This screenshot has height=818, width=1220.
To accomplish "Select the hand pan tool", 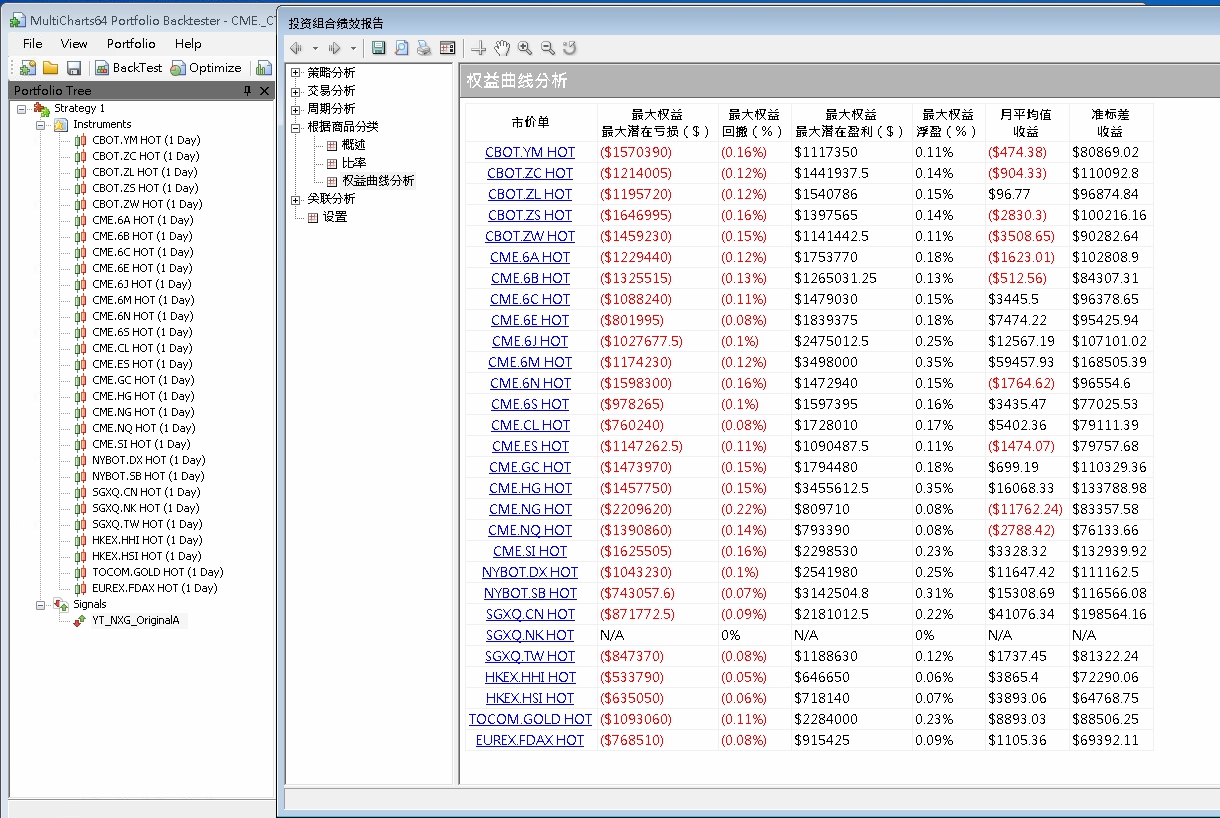I will tap(502, 48).
